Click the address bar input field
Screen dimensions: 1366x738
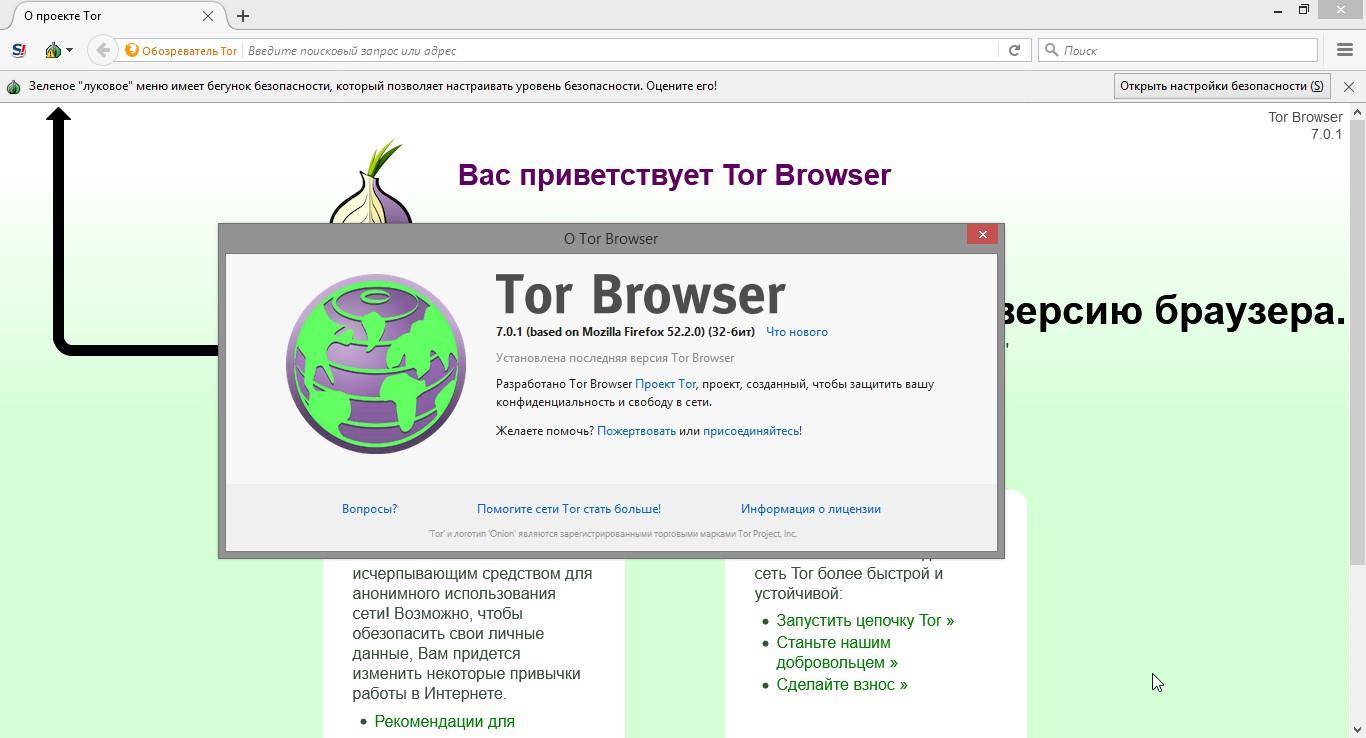click(620, 50)
